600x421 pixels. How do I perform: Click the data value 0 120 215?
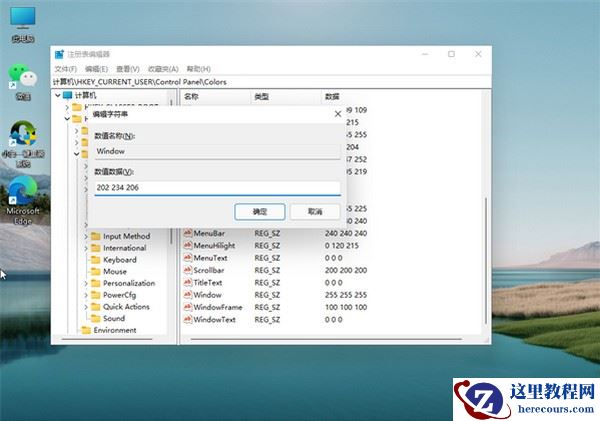pyautogui.click(x=342, y=246)
